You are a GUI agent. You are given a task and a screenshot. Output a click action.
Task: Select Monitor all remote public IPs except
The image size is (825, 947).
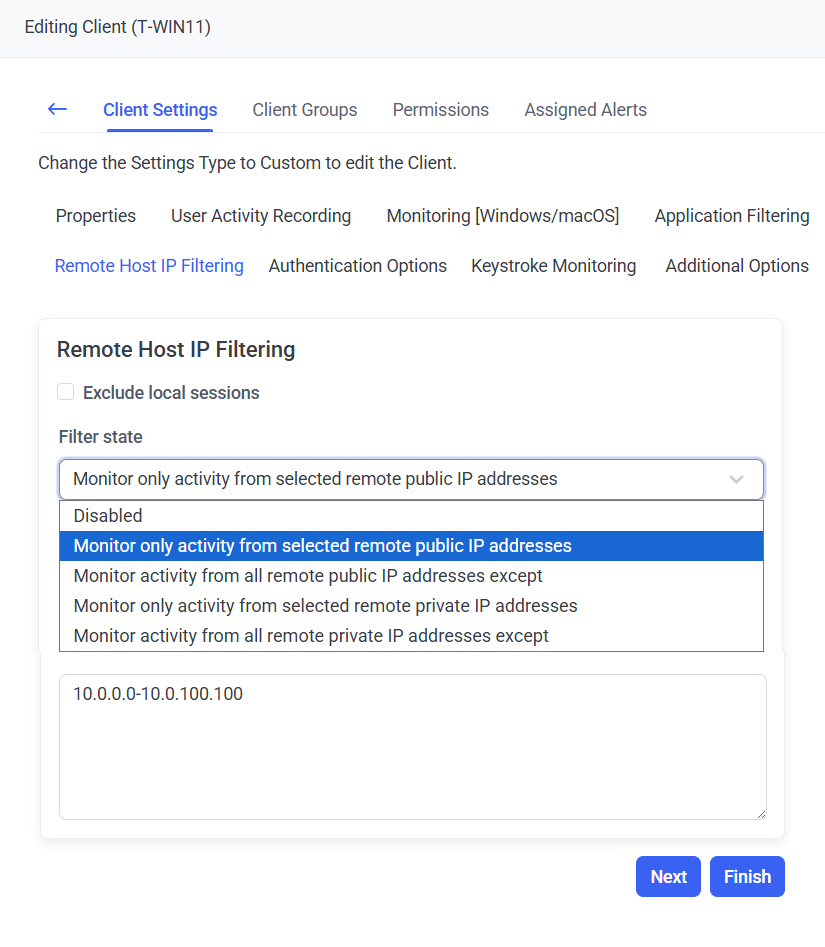[x=308, y=576]
